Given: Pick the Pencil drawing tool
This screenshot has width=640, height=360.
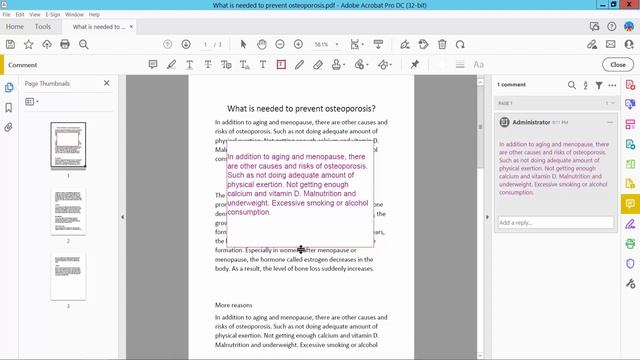Looking at the screenshot, I should [x=299, y=64].
